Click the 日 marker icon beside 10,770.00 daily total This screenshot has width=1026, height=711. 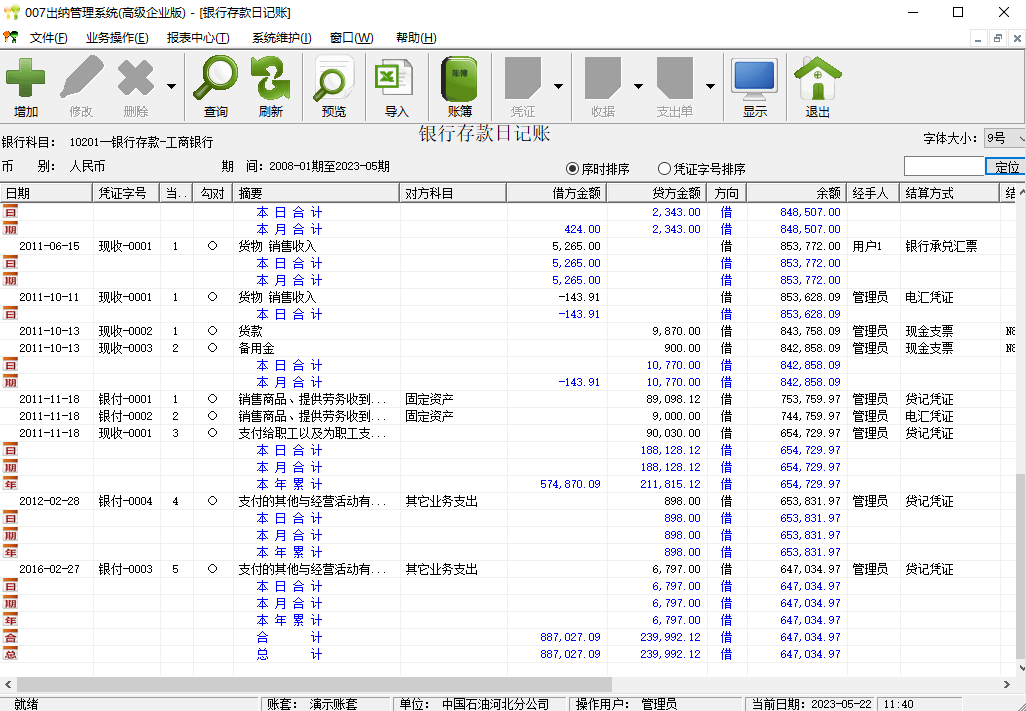[x=10, y=365]
